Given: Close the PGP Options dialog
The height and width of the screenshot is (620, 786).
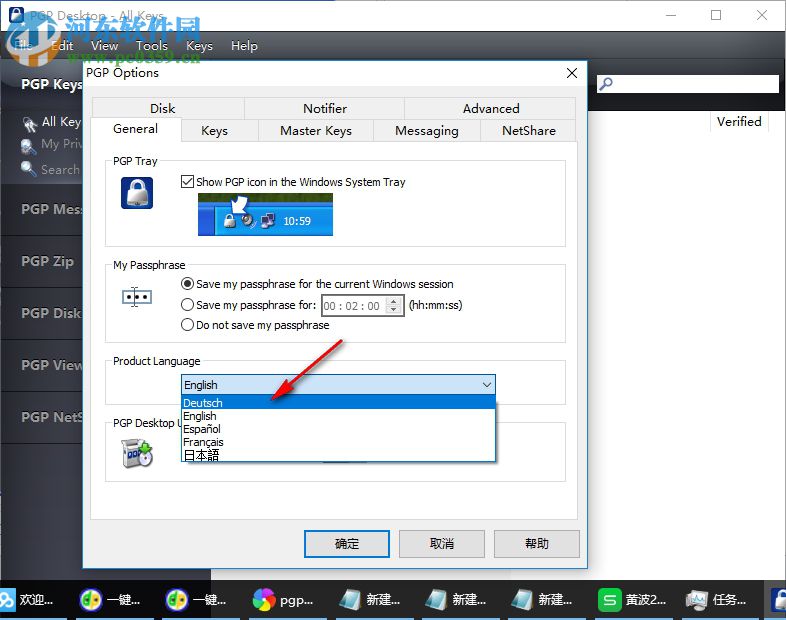Looking at the screenshot, I should 572,73.
